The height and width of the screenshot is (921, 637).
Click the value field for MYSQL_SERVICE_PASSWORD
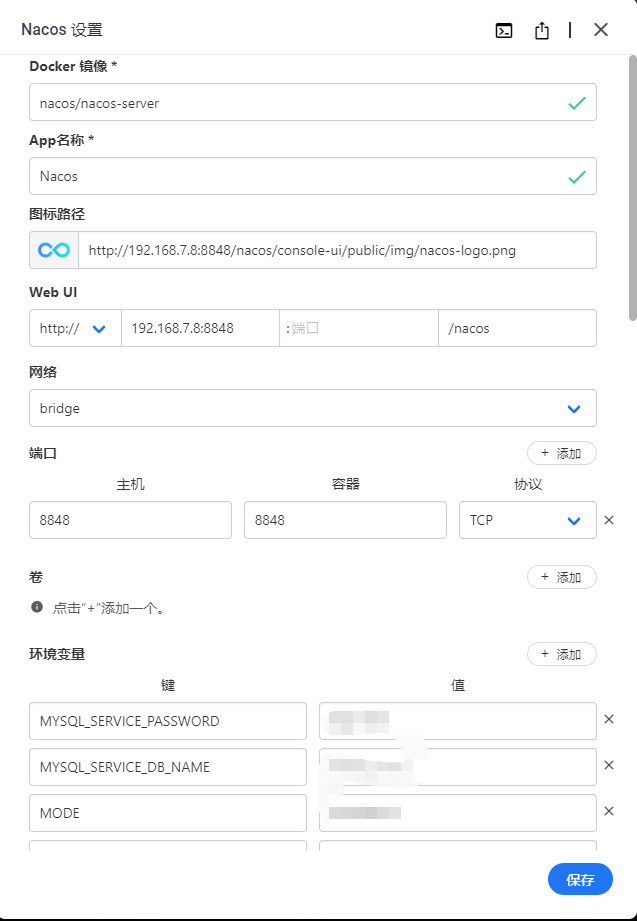458,721
